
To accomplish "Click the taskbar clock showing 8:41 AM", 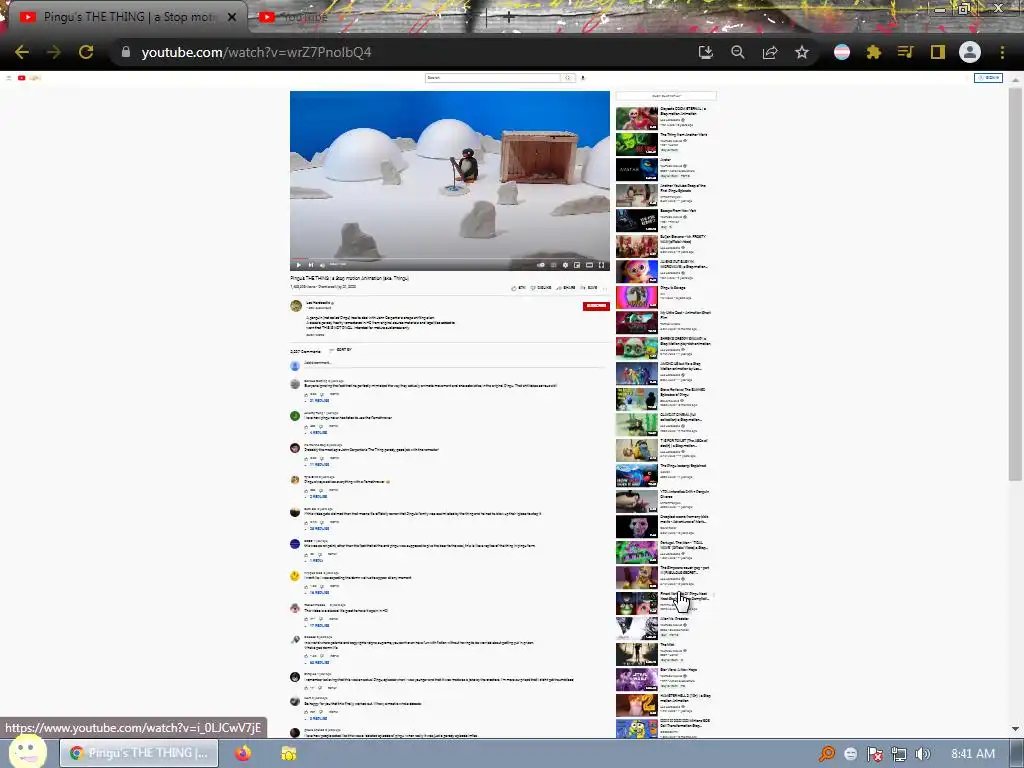I will point(973,754).
